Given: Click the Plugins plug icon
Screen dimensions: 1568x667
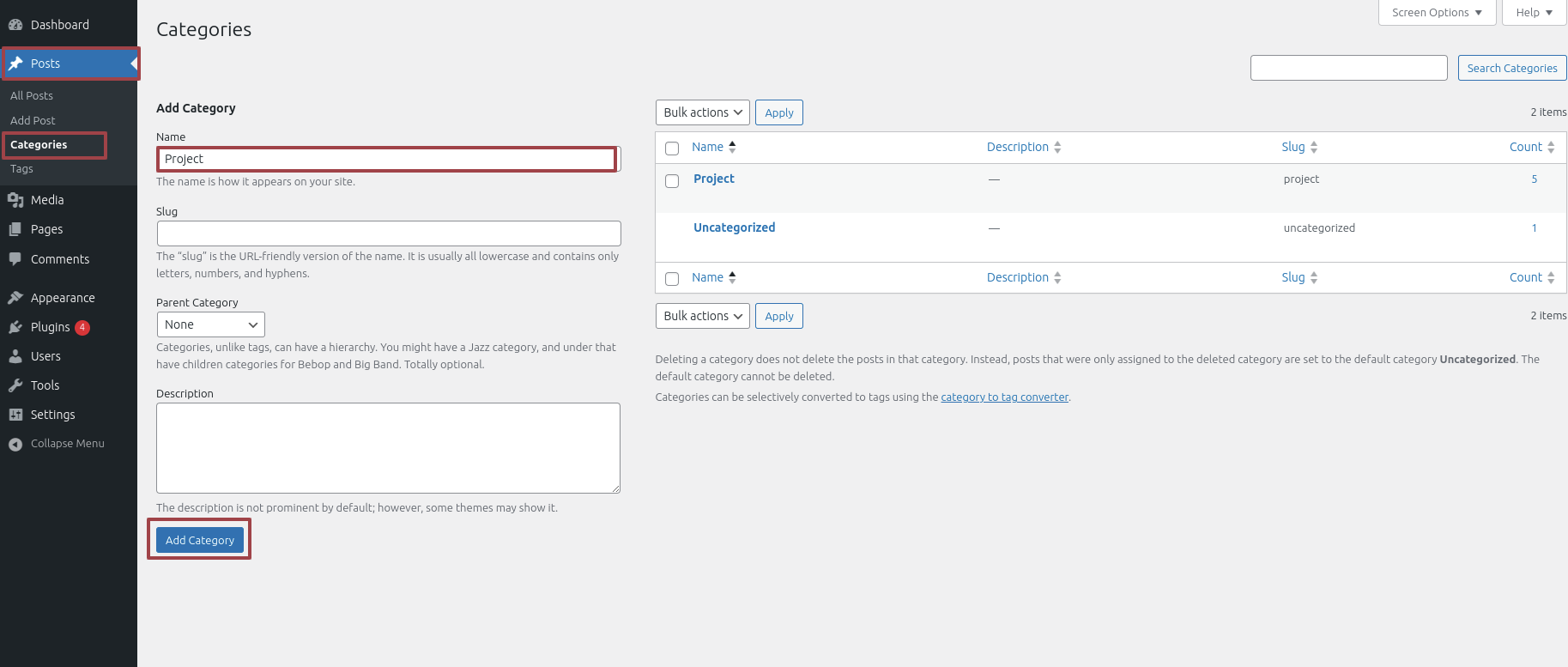Looking at the screenshot, I should (15, 327).
